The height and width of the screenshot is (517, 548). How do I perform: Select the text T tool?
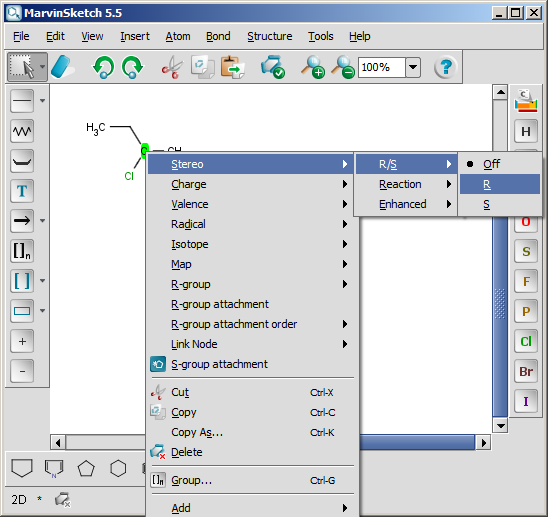click(x=22, y=191)
